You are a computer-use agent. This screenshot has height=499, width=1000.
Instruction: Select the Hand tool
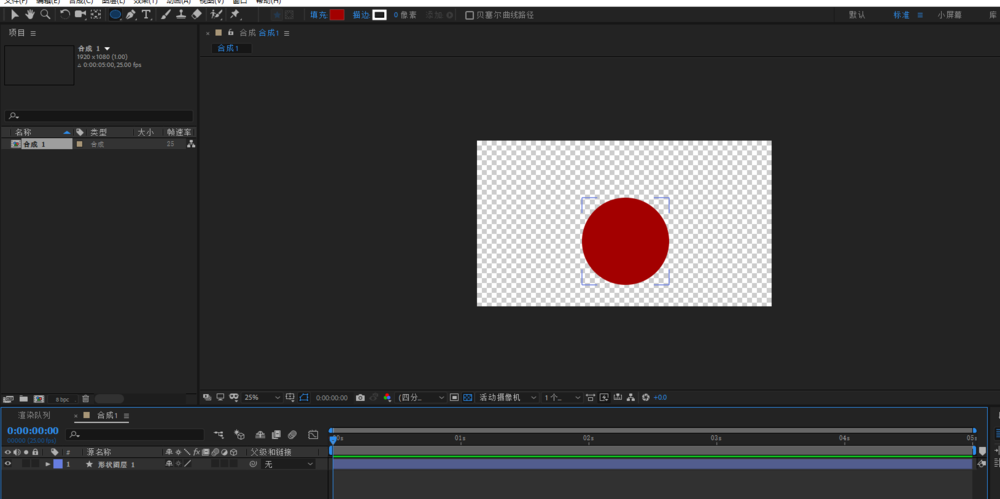pos(30,15)
